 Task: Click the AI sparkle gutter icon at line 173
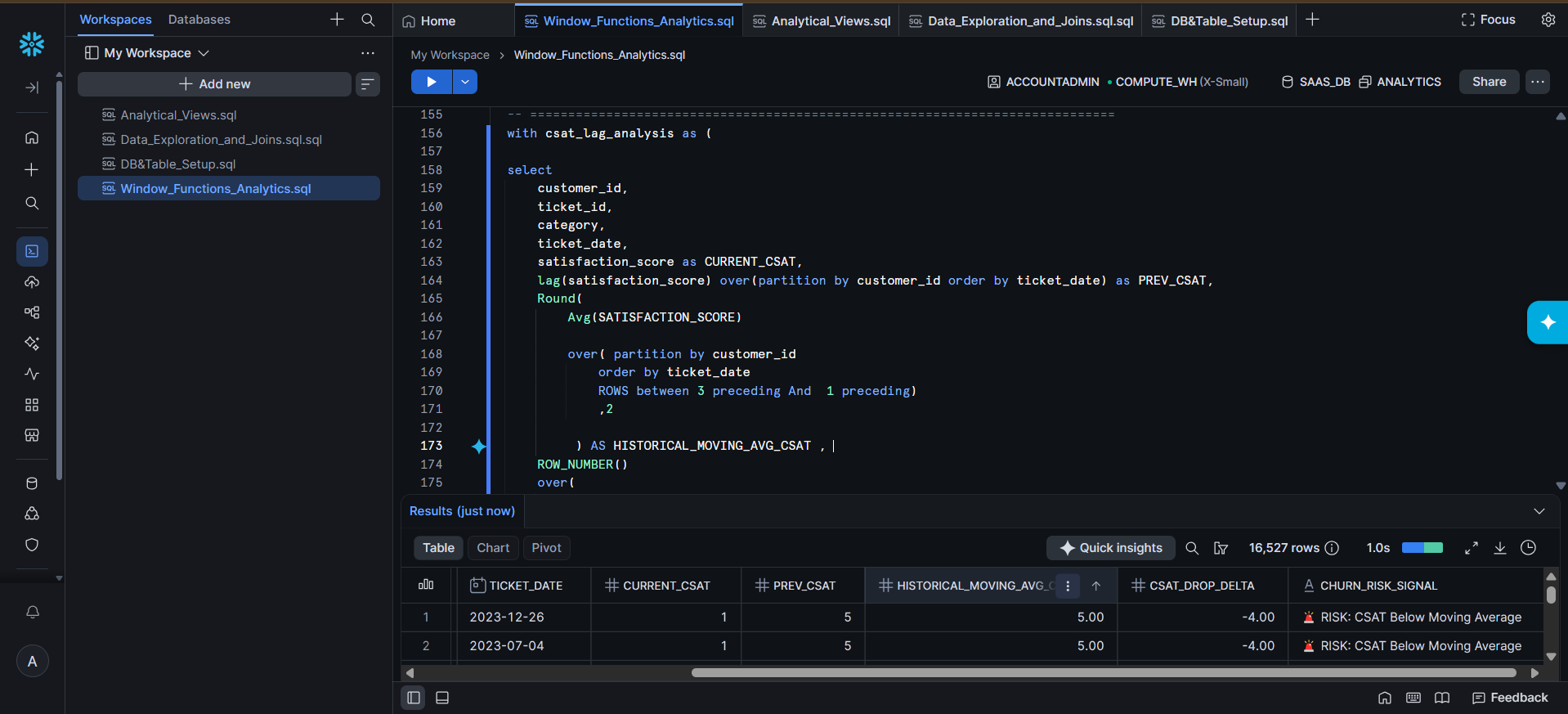[x=479, y=446]
